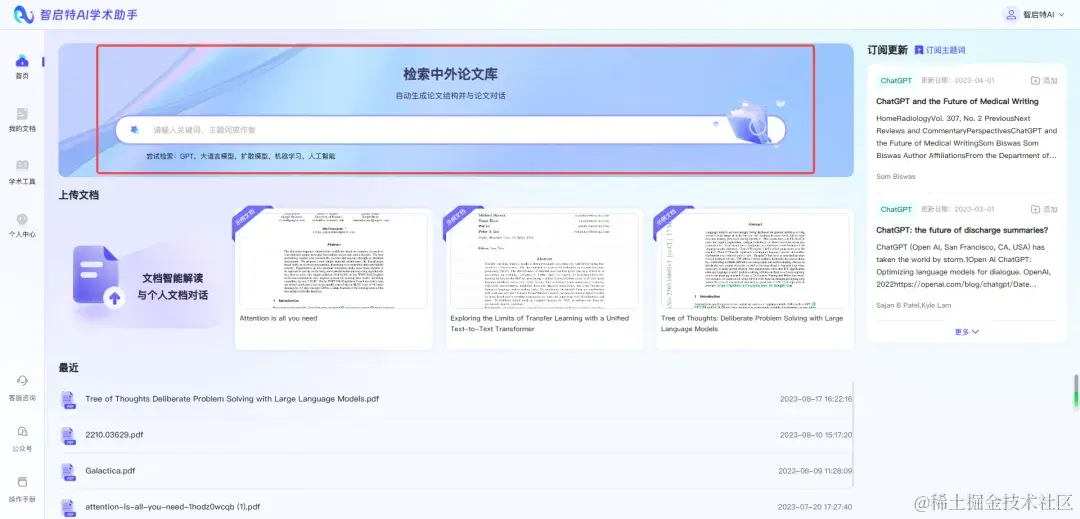Open the 'Attention is all you need' thumbnail
This screenshot has height=519, width=1080.
[x=333, y=260]
